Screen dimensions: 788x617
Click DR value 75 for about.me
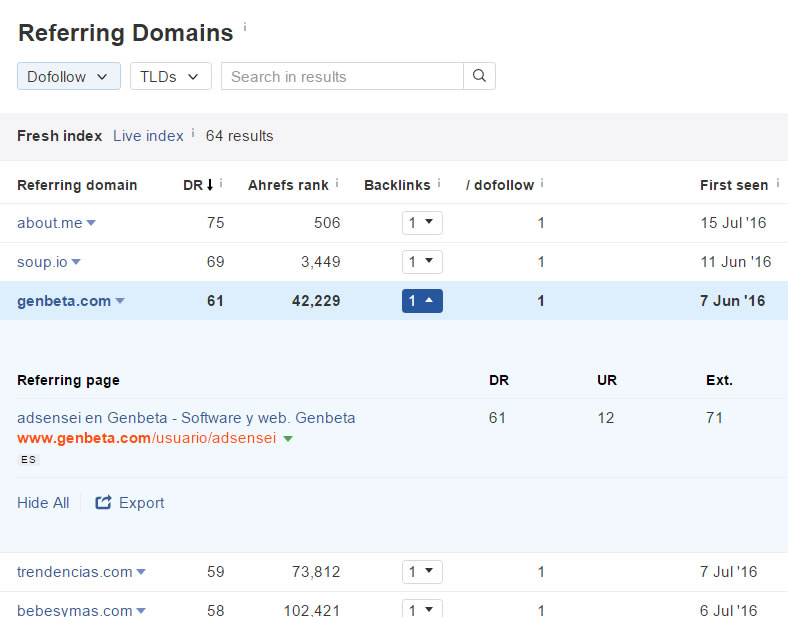coord(216,223)
